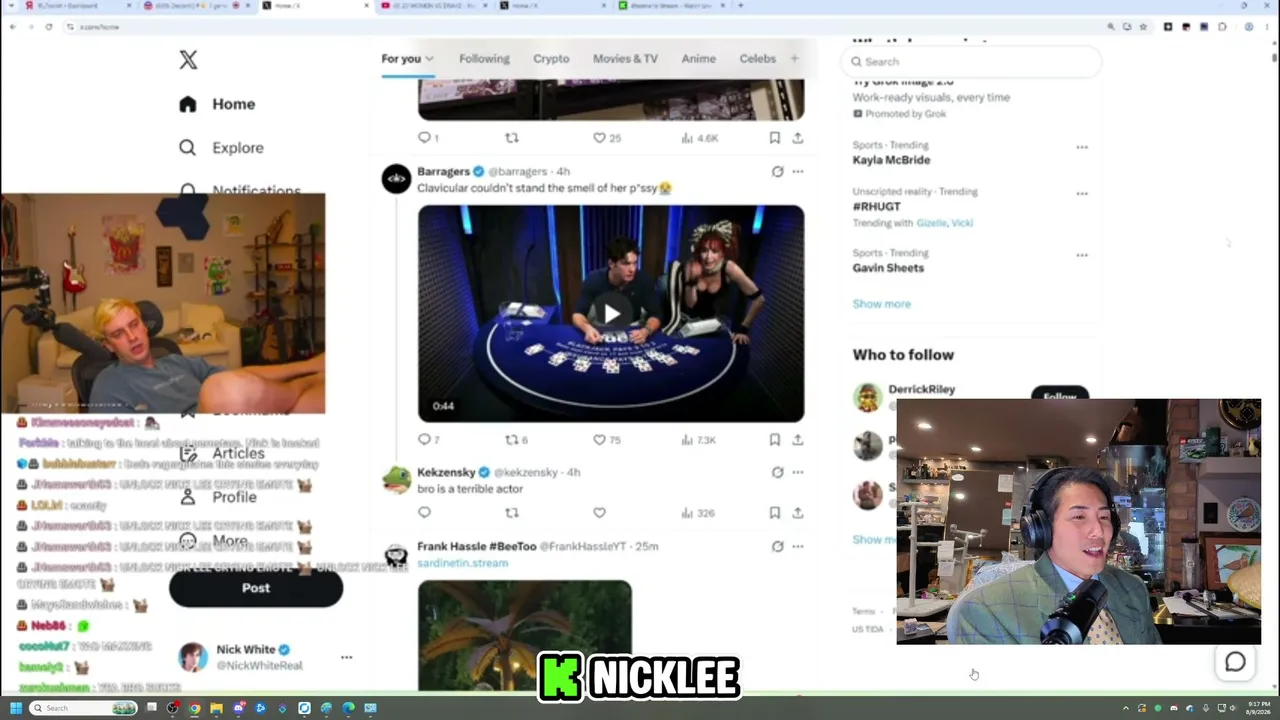Open the Frank Hassle post image
This screenshot has height=720, width=1280.
pos(525,635)
